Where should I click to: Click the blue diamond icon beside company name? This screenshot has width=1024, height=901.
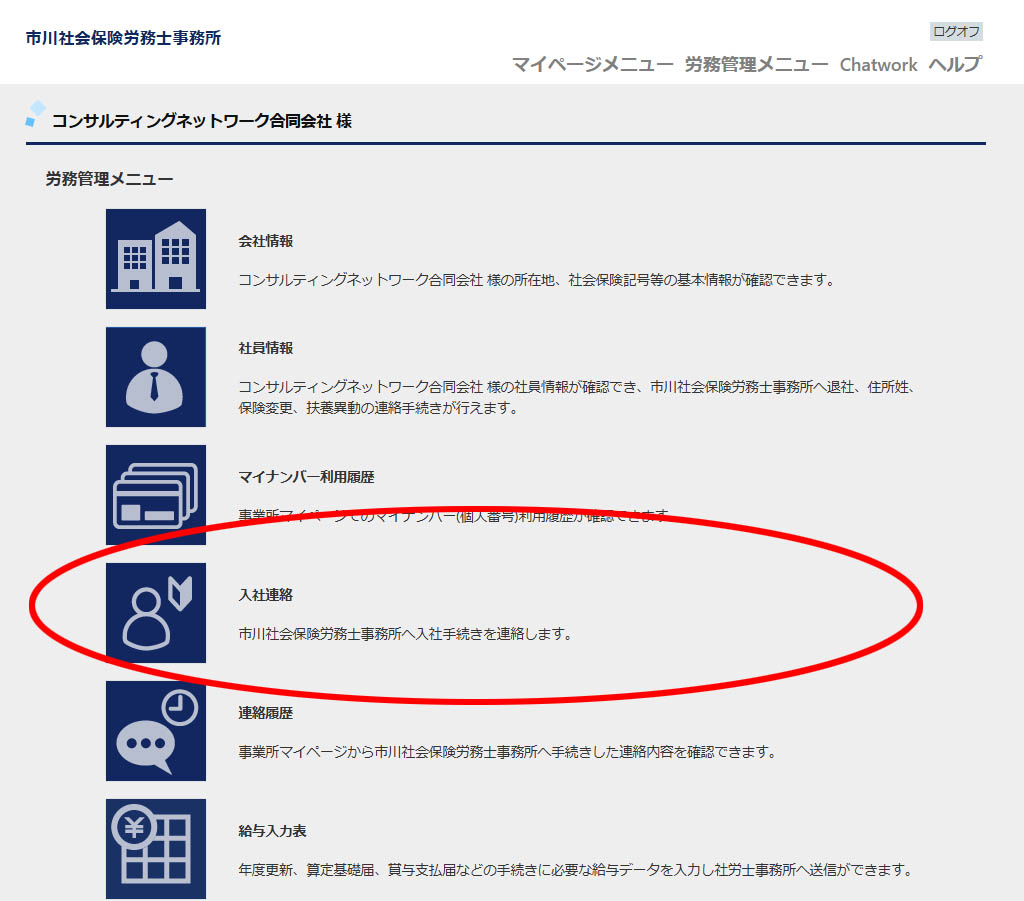click(x=36, y=114)
